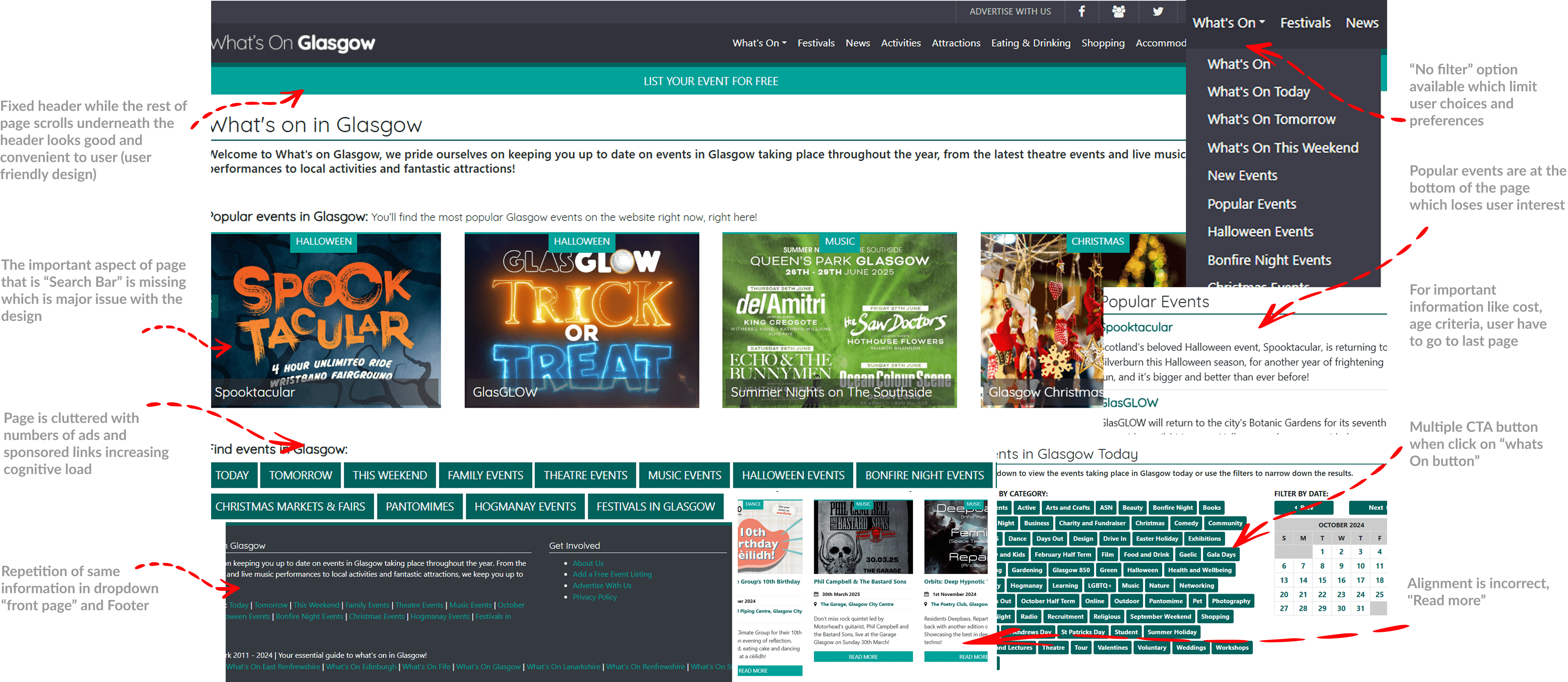1568x682 pixels.
Task: Click location pin beside The Garage venue
Action: (816, 605)
